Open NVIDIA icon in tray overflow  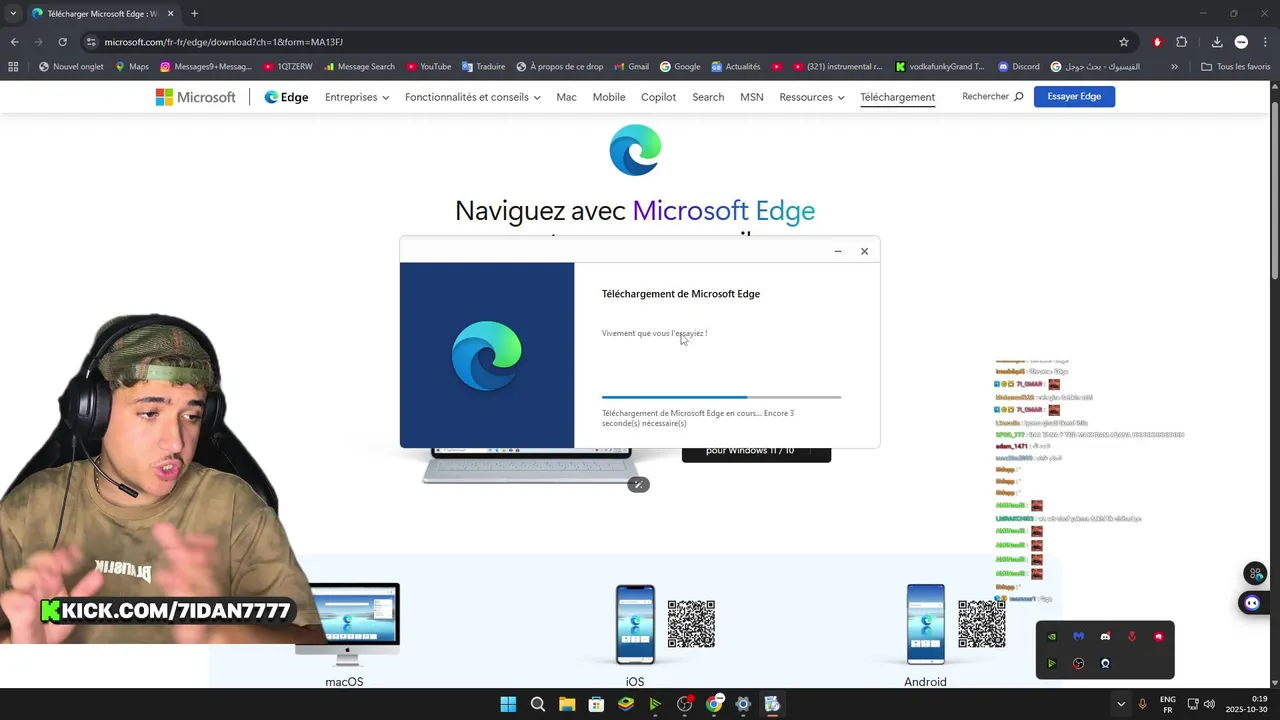pyautogui.click(x=1051, y=636)
